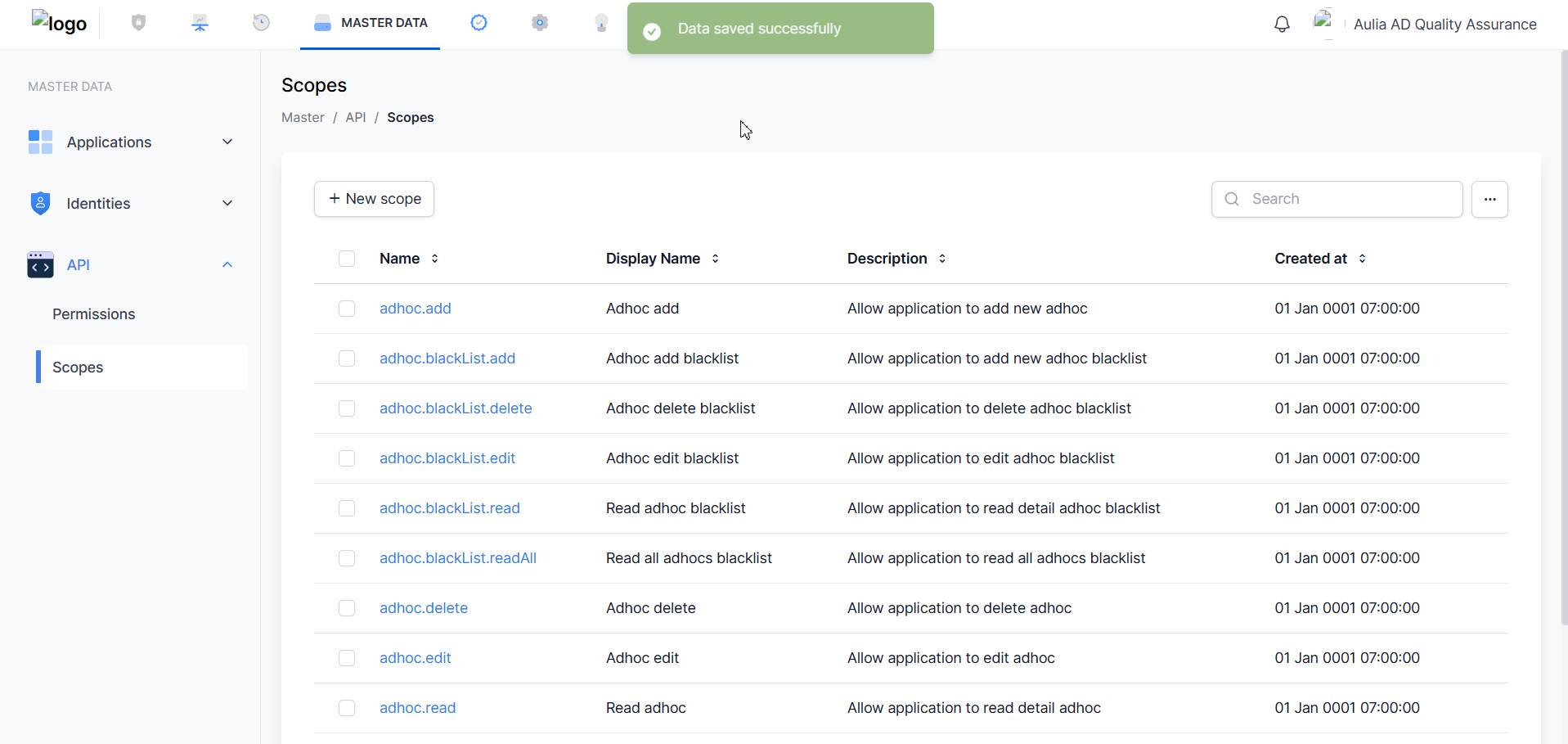
Task: Check the adhoc.blackList.delete row checkbox
Action: point(347,408)
